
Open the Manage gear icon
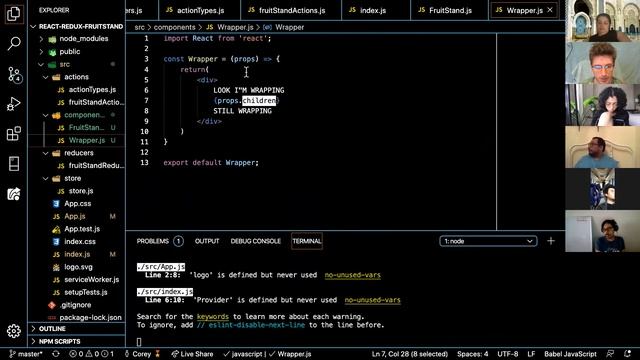coord(13,331)
